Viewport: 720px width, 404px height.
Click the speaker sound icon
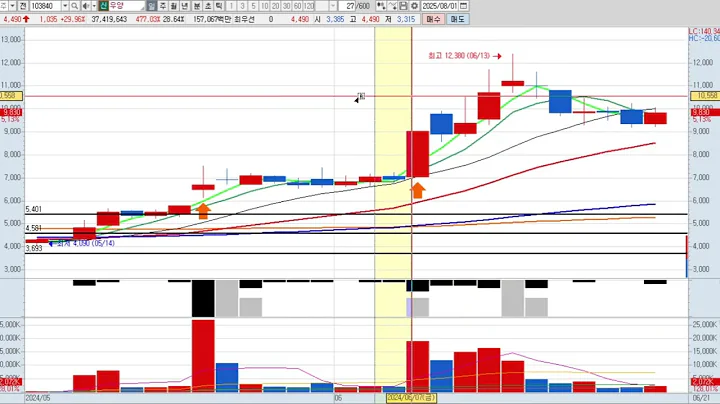(85, 6)
